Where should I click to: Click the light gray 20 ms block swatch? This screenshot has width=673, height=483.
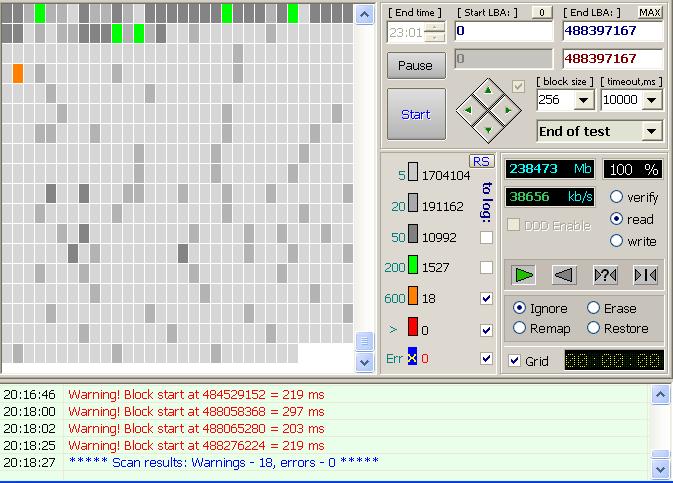(413, 203)
